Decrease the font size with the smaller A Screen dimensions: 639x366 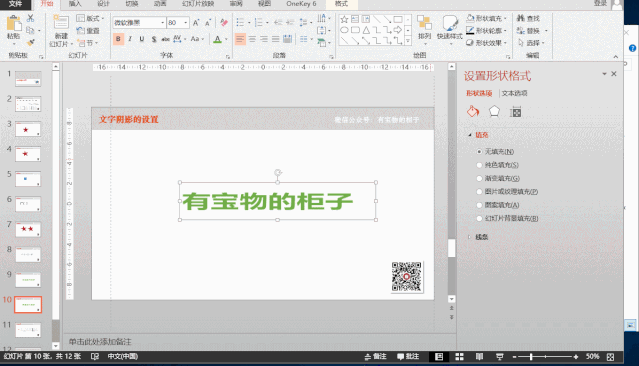pyautogui.click(x=208, y=23)
